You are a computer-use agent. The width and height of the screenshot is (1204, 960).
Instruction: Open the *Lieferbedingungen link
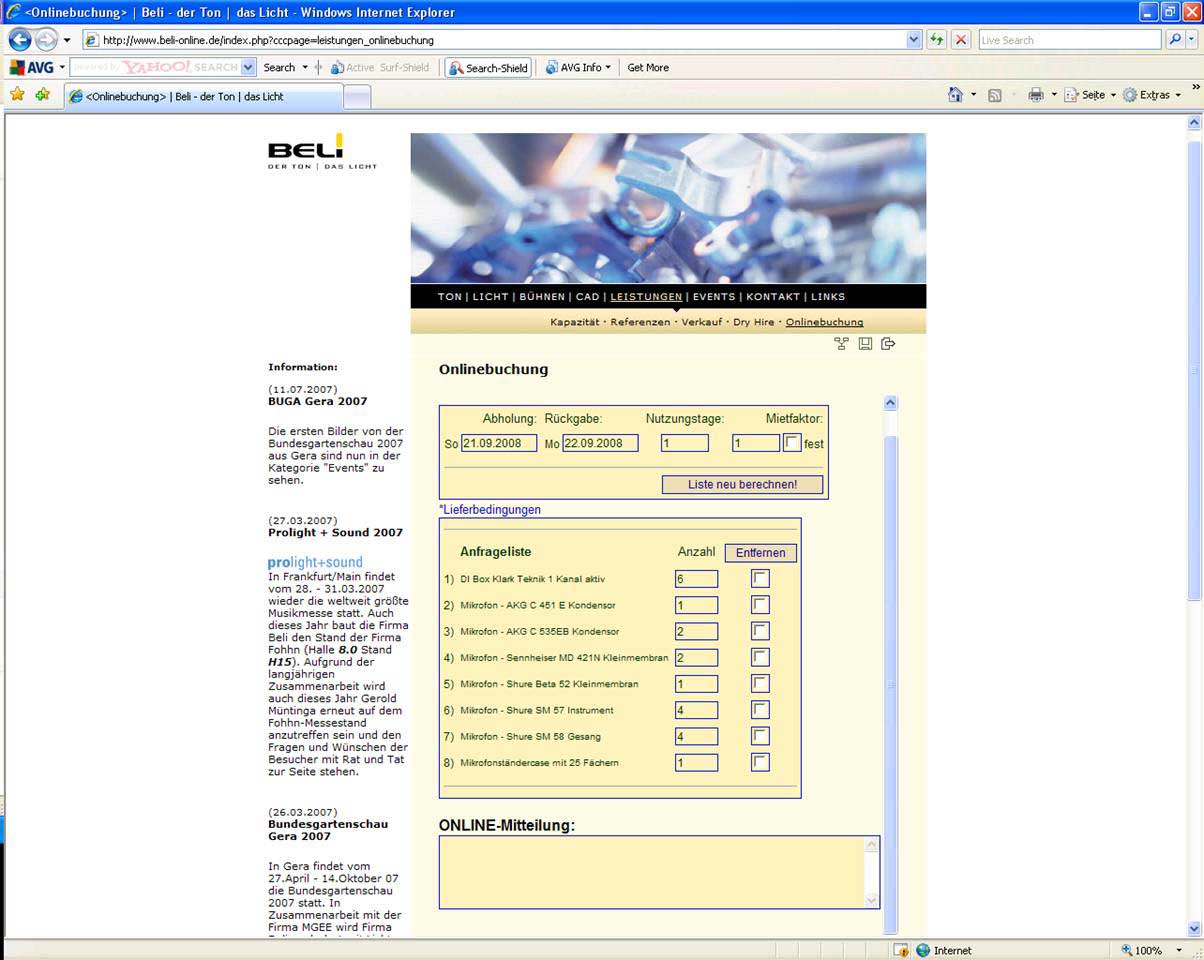coord(490,510)
